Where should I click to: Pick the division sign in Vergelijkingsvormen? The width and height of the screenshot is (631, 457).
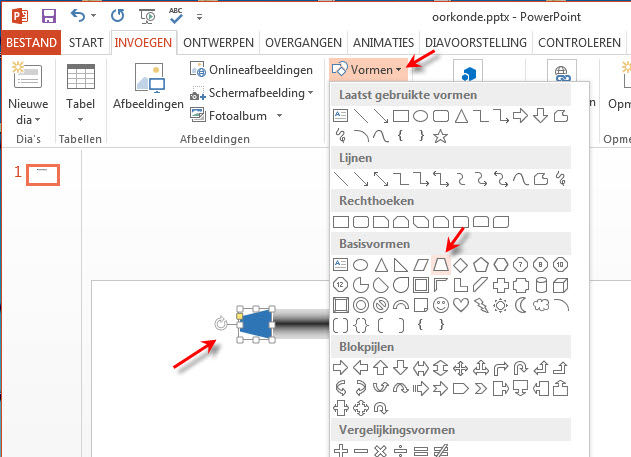click(400, 451)
